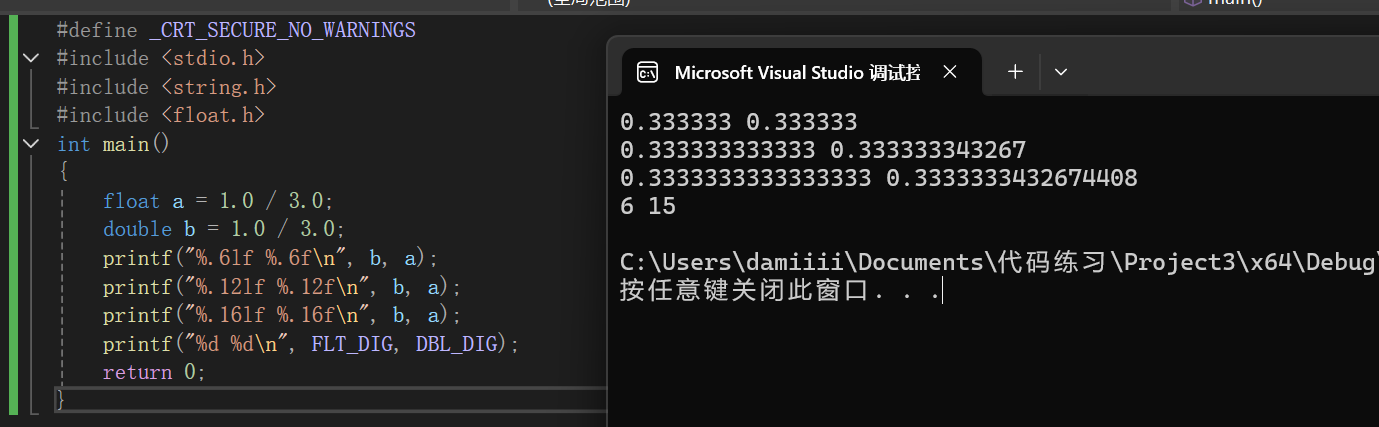Click the closing brace of main
The height and width of the screenshot is (427, 1379).
pyautogui.click(x=61, y=399)
